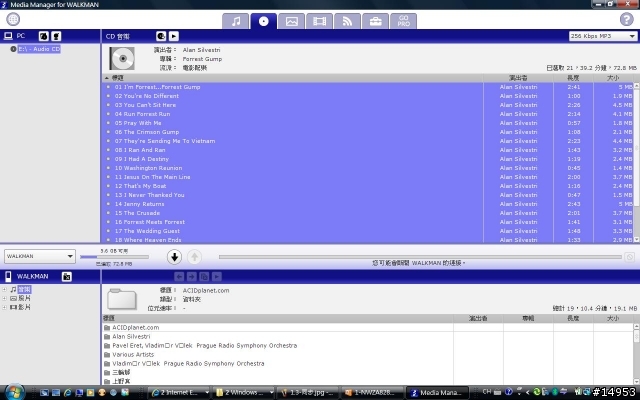Screen dimensions: 640x400
Task: Select track 07 They're Sending Me To Vietnam
Action: 367,141
